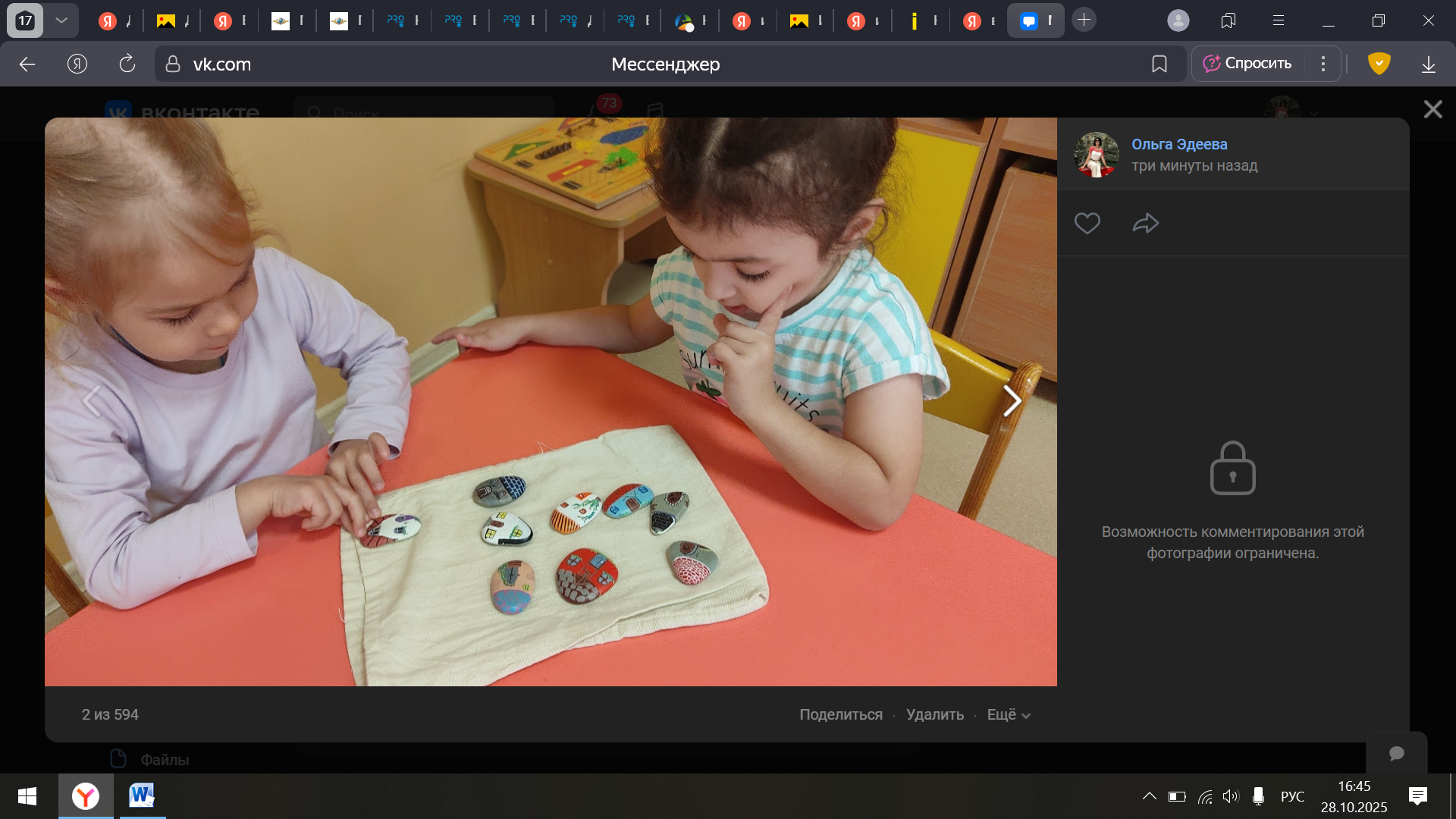Image resolution: width=1456 pixels, height=819 pixels.
Task: Click the Поделиться link
Action: (x=840, y=715)
